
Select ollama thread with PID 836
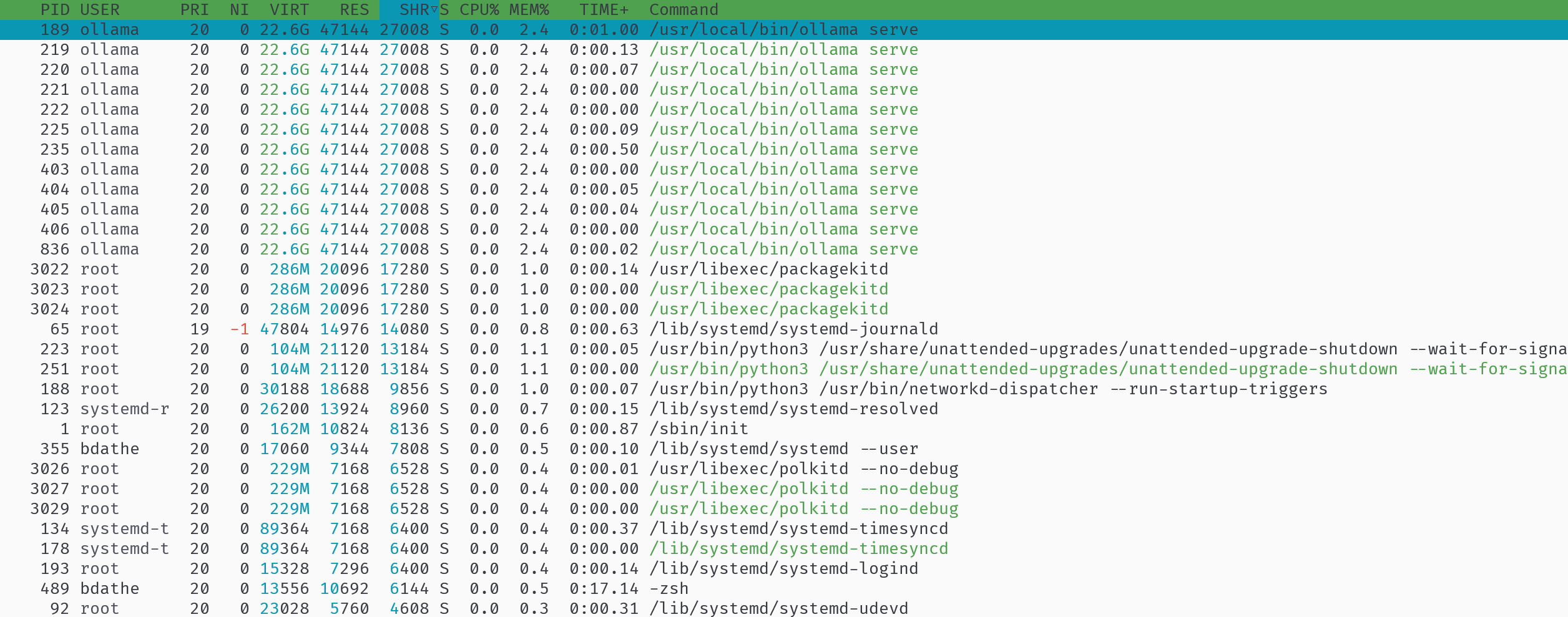[784, 250]
